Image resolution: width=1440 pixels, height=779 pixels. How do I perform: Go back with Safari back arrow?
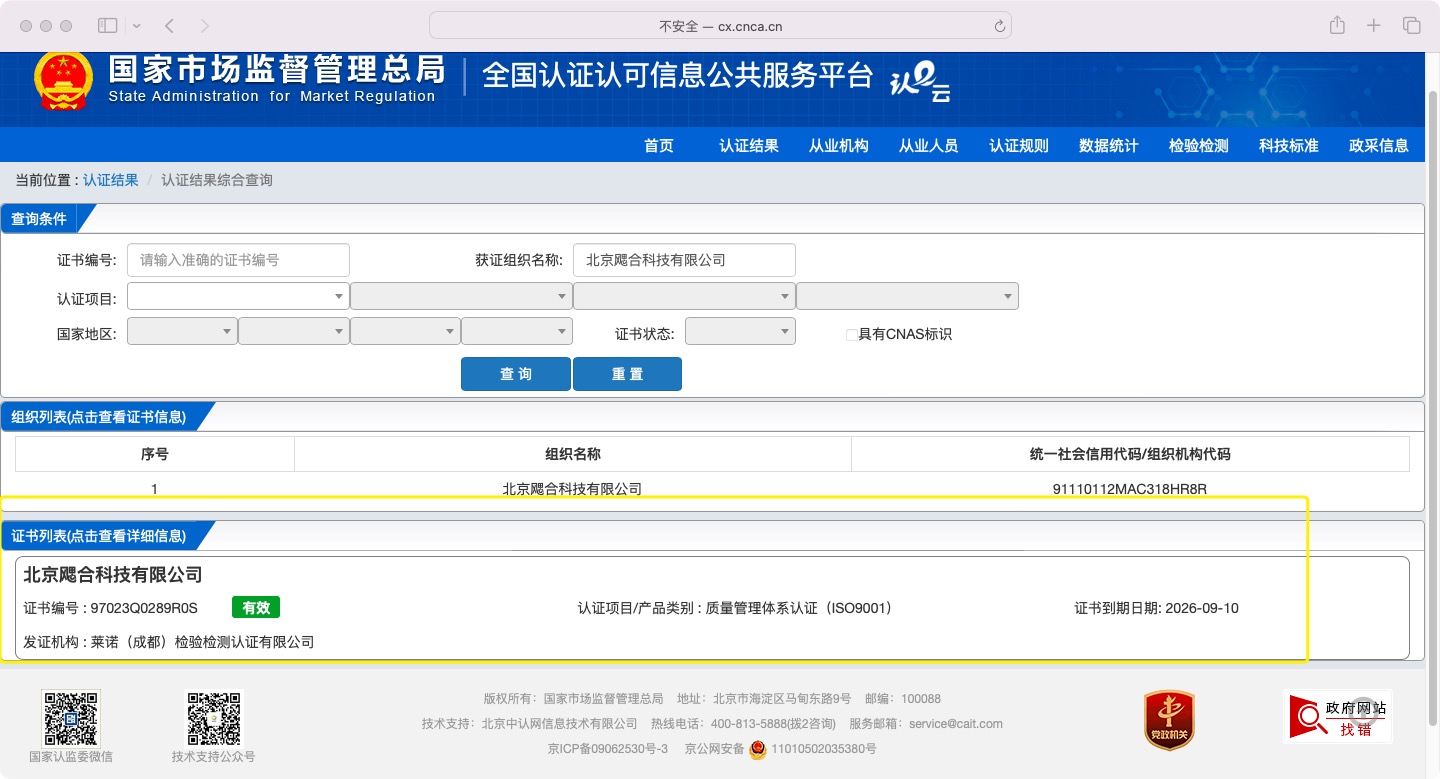pyautogui.click(x=169, y=25)
